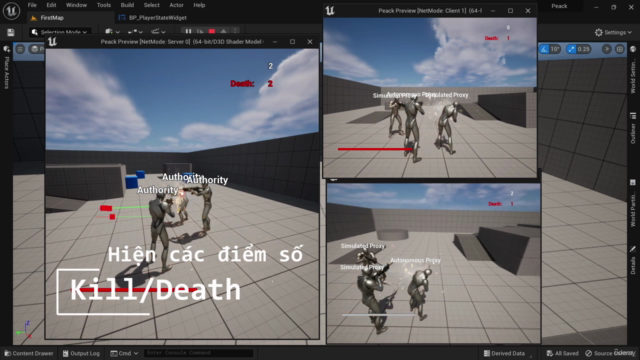Click the Unreal Engine logo icon

(11, 11)
